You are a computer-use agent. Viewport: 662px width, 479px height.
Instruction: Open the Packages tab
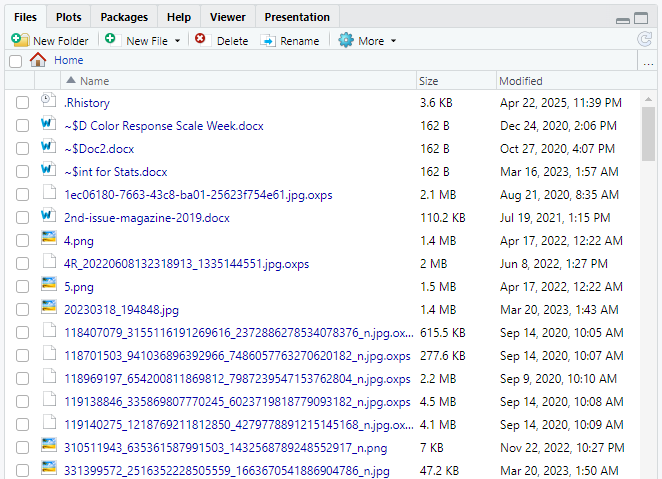pos(124,17)
